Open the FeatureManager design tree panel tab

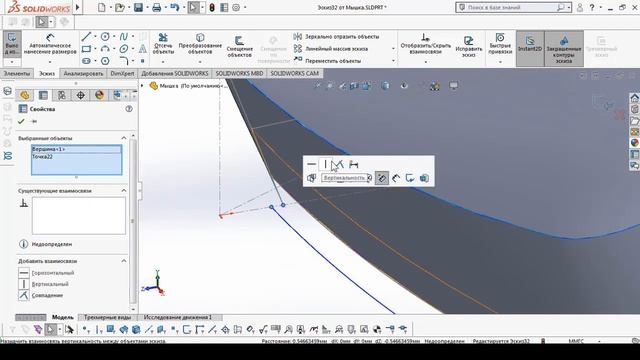24,95
